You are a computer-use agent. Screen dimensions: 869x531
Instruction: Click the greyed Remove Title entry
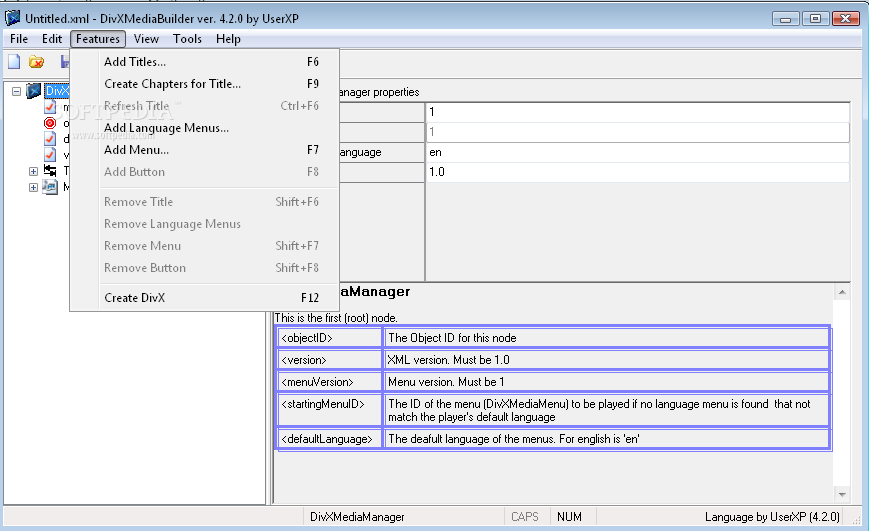pos(205,202)
